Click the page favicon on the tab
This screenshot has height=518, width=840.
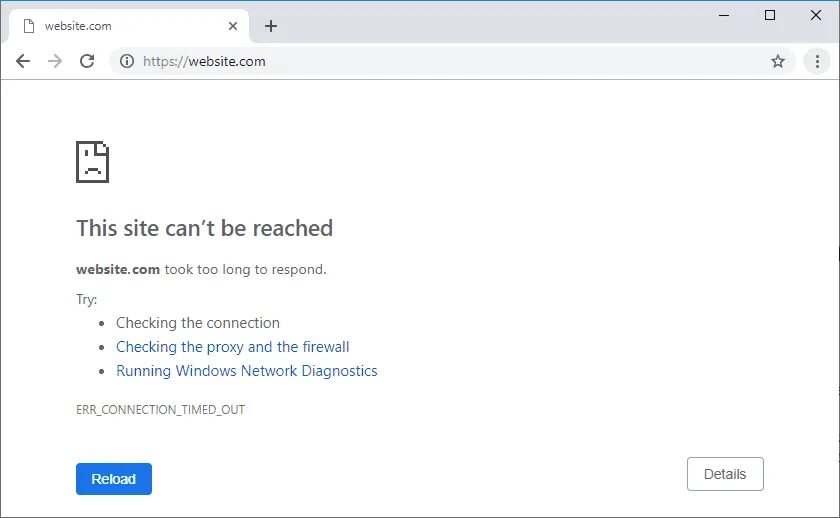(29, 26)
